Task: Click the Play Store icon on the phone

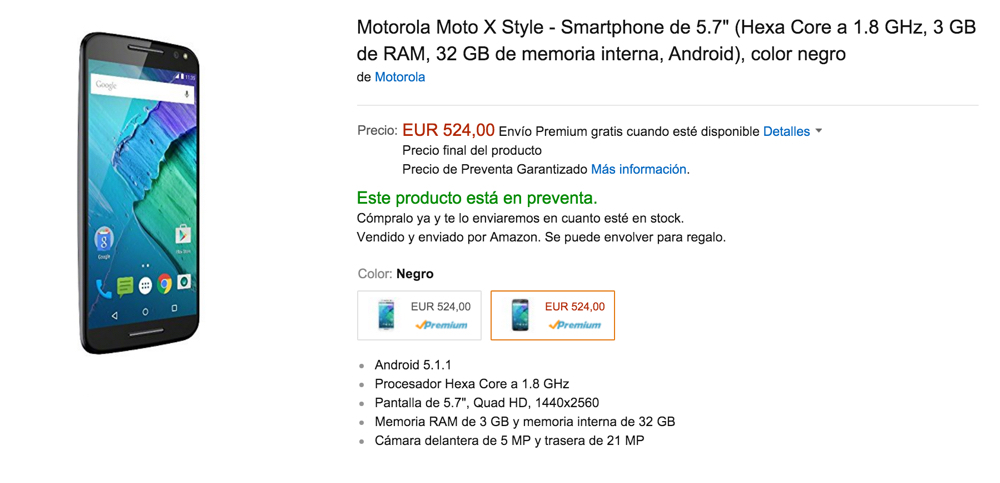Action: (x=183, y=235)
